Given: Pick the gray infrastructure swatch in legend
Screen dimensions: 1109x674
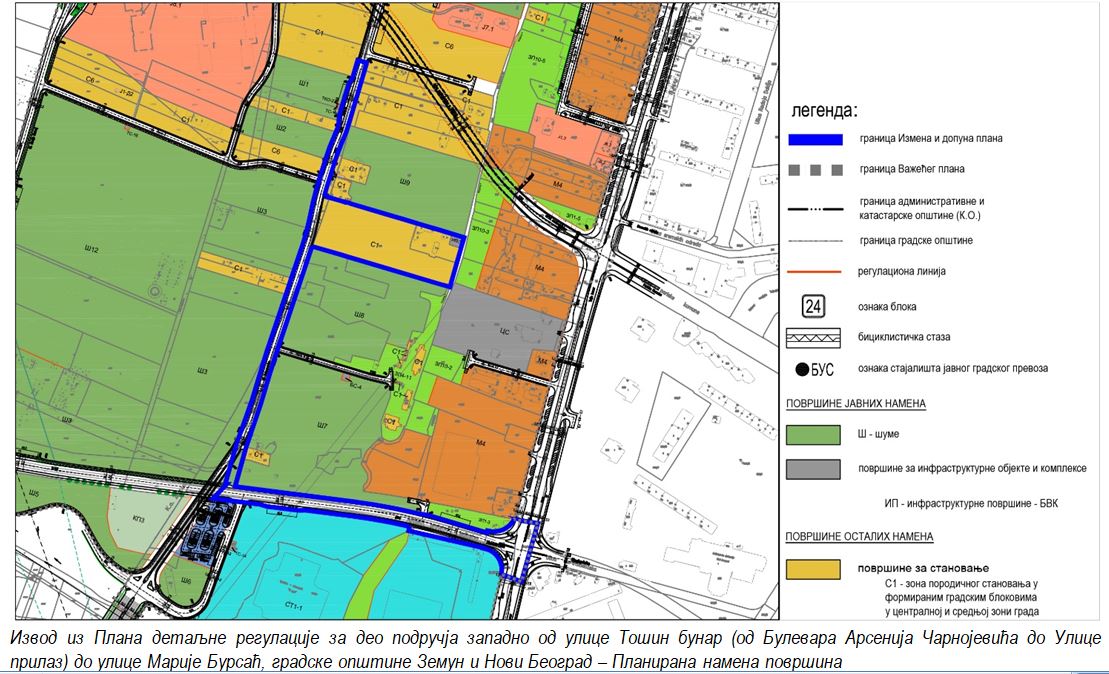Looking at the screenshot, I should point(813,468).
